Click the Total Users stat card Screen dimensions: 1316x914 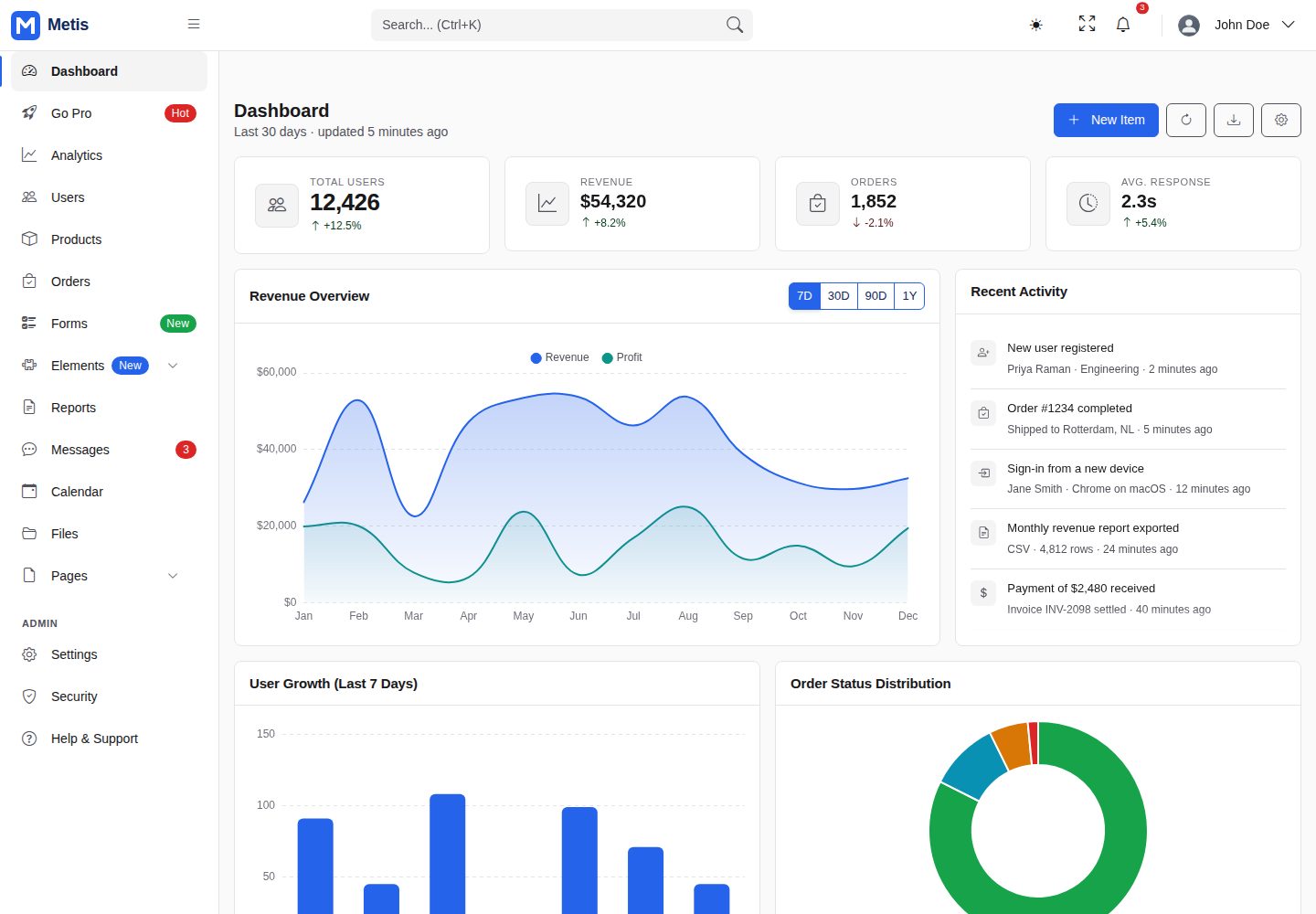(x=362, y=205)
